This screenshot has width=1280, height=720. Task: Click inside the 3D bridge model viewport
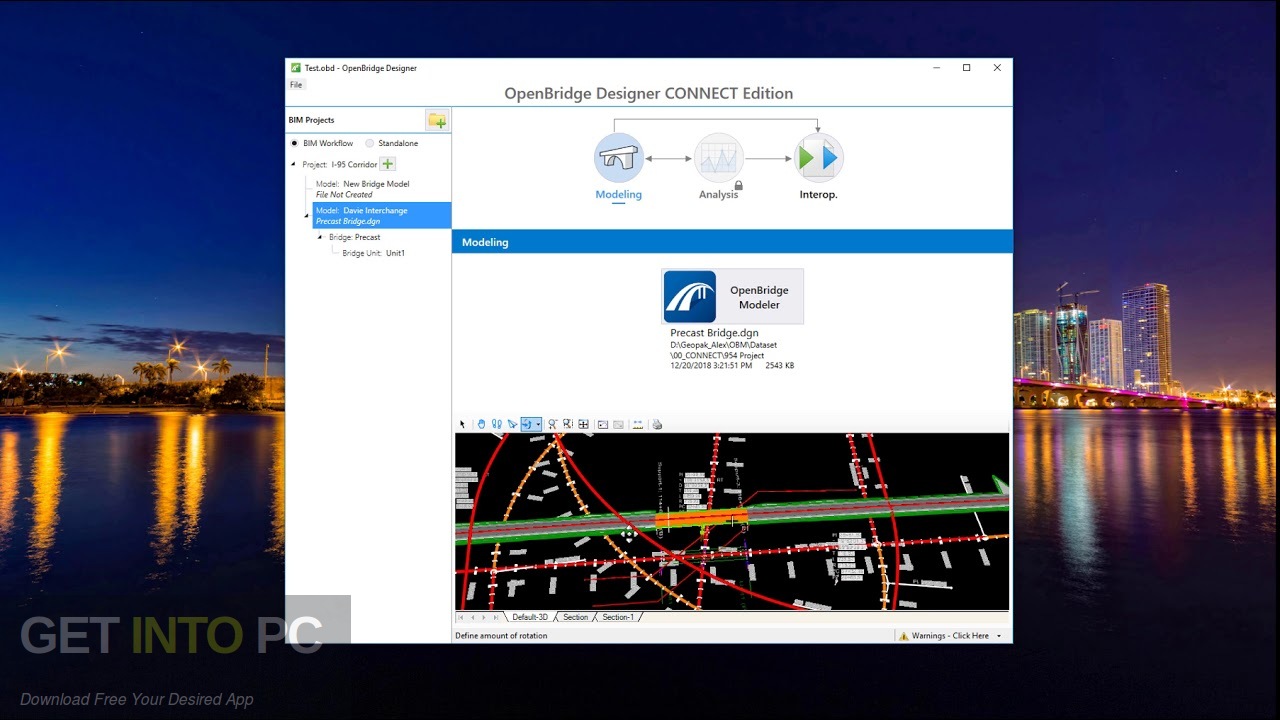tap(732, 521)
